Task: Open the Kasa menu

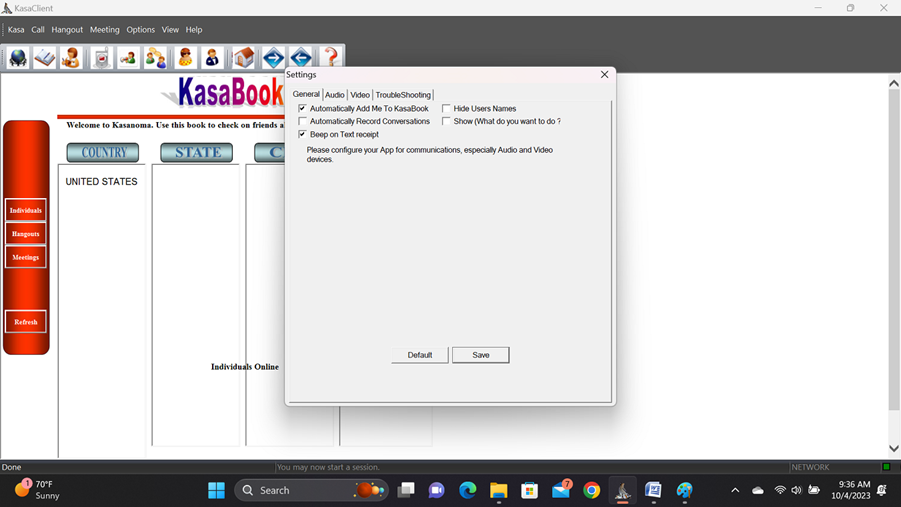Action: coord(16,29)
